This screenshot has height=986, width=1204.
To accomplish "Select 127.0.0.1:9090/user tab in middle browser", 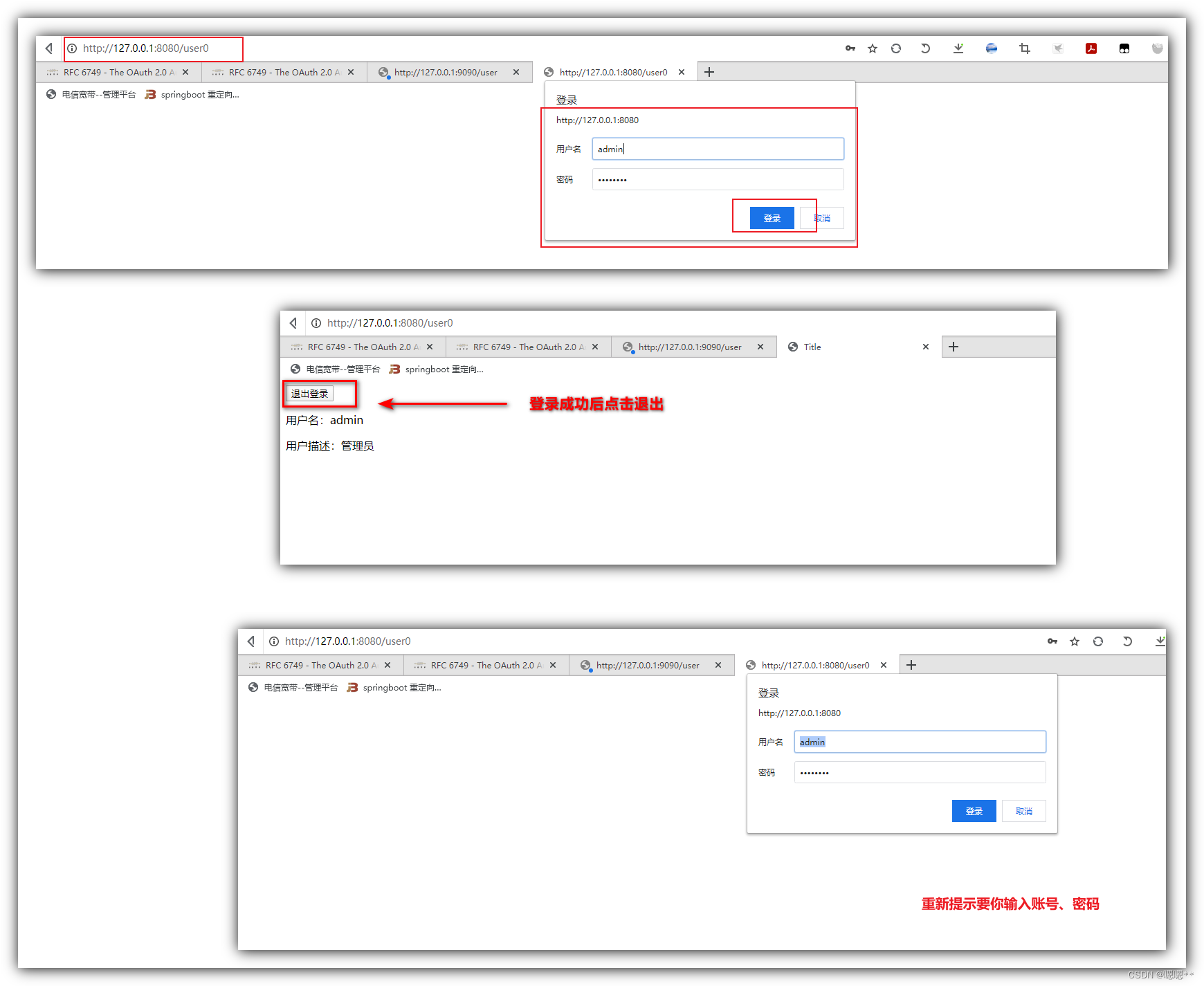I will point(693,347).
